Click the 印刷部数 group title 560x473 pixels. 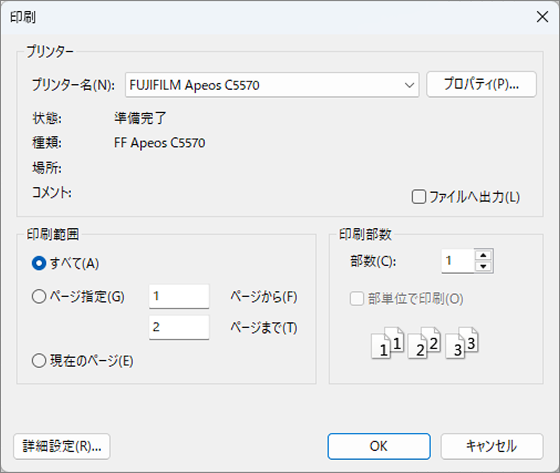coord(365,234)
